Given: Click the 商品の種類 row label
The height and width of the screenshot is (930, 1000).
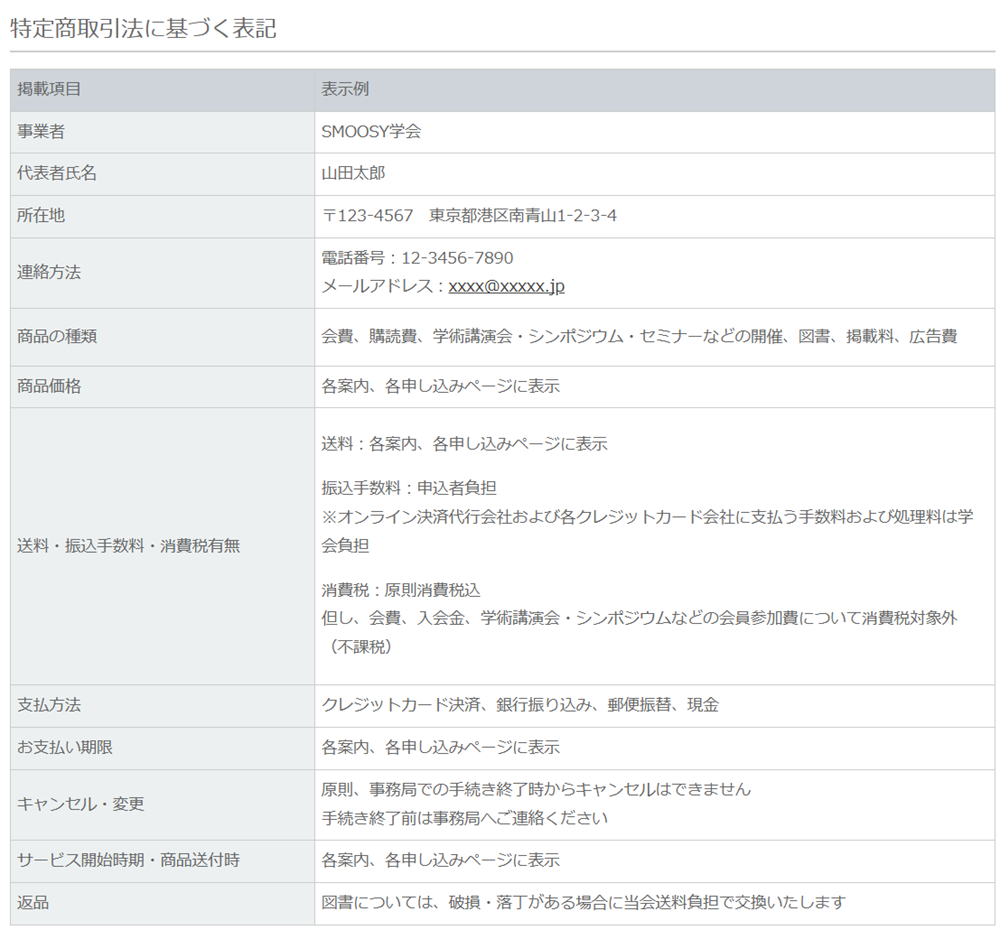Looking at the screenshot, I should (x=57, y=337).
